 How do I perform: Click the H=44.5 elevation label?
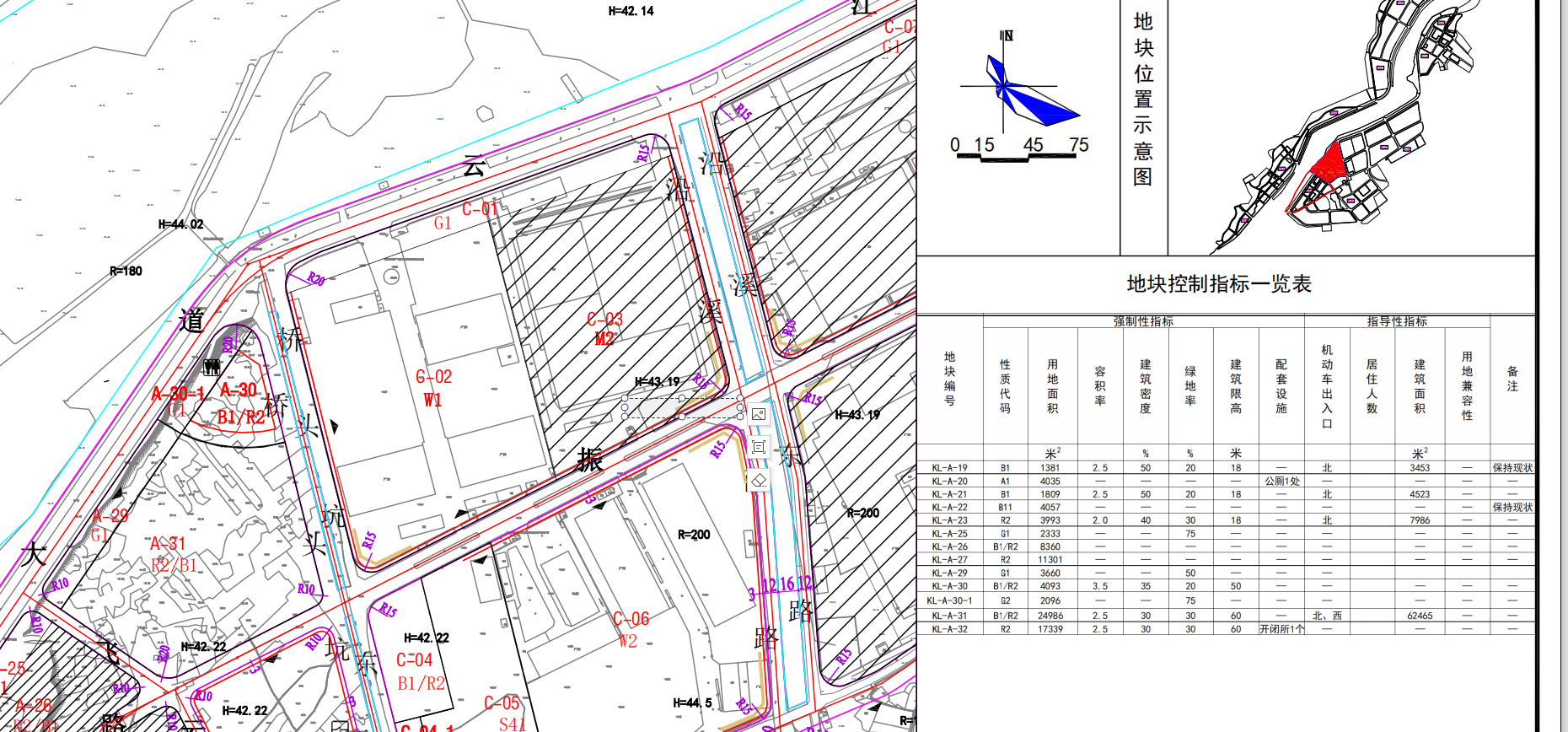coord(692,702)
